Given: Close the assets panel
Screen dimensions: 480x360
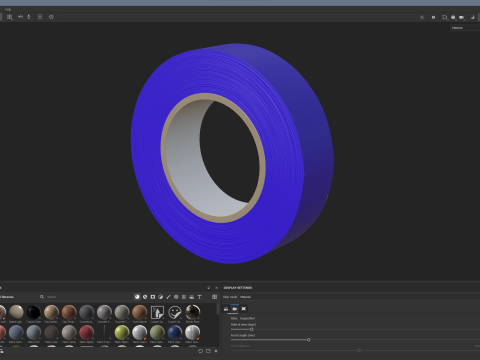Looking at the screenshot, I should 216,288.
